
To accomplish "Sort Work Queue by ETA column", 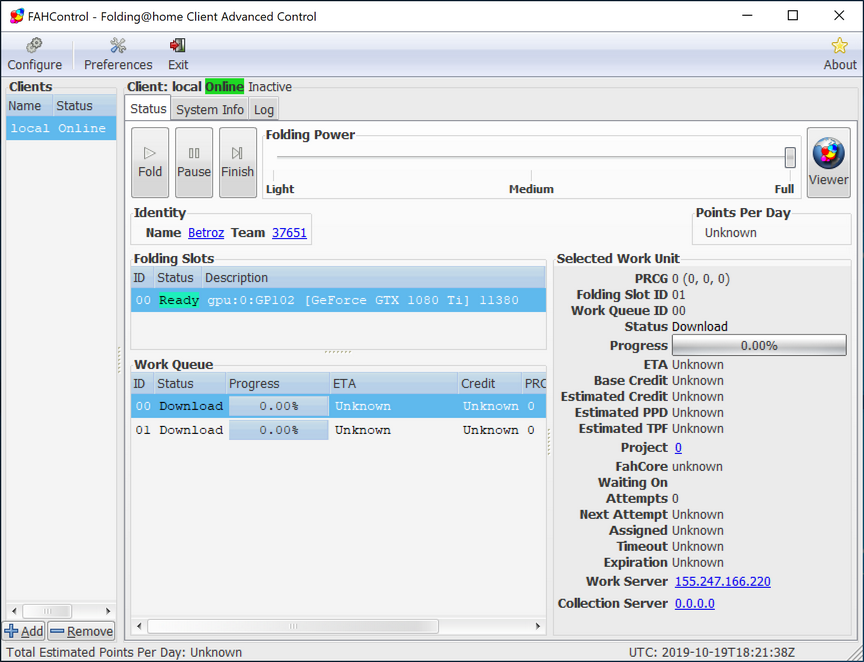I will 394,384.
